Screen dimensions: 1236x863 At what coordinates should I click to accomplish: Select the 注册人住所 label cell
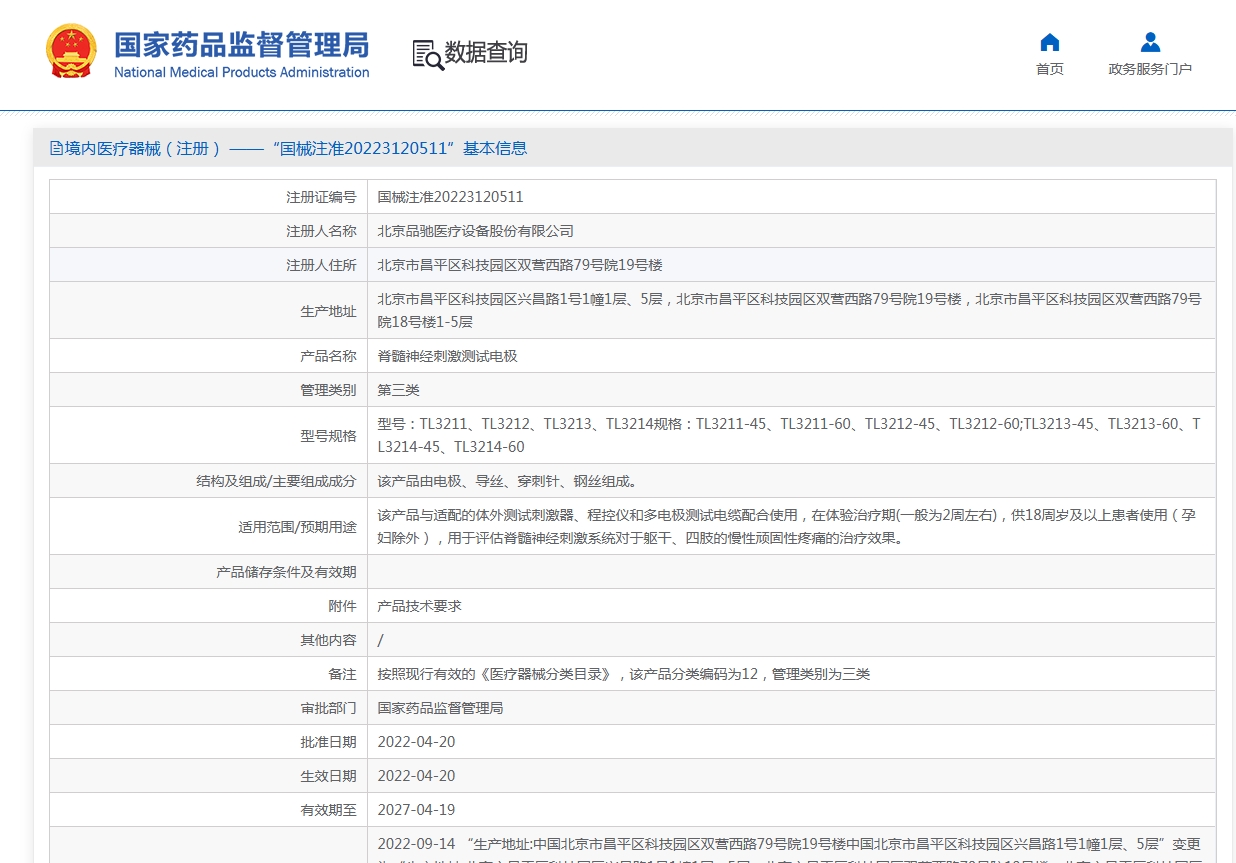pos(208,265)
